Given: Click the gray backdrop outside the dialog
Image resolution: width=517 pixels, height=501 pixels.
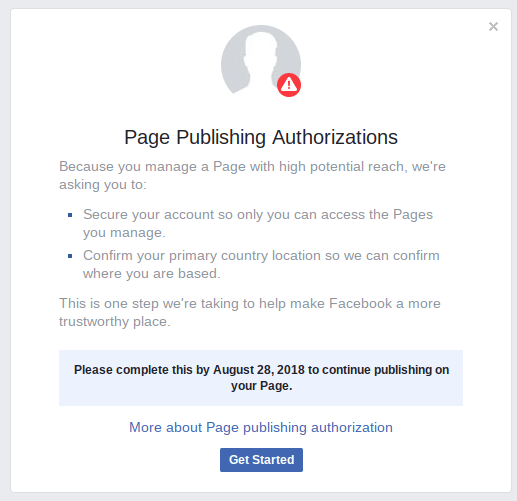Looking at the screenshot, I should (5, 250).
